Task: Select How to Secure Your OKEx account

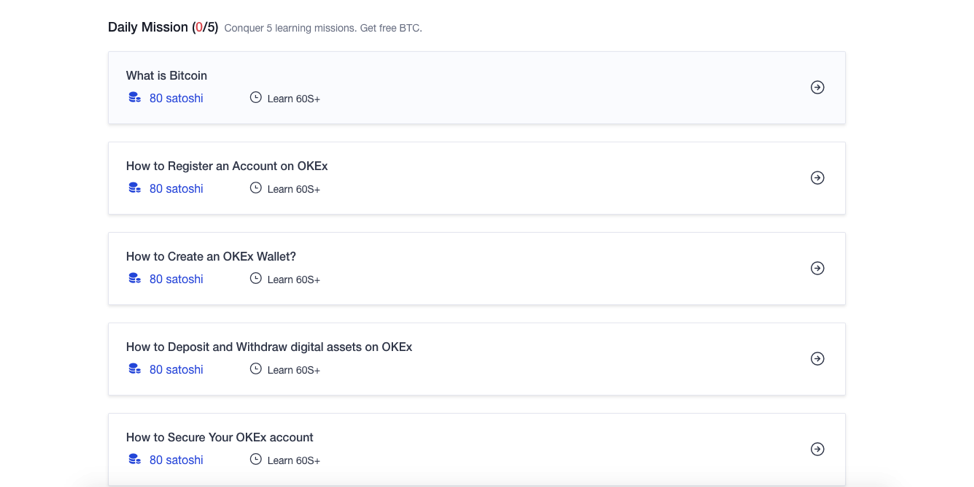Action: point(219,437)
